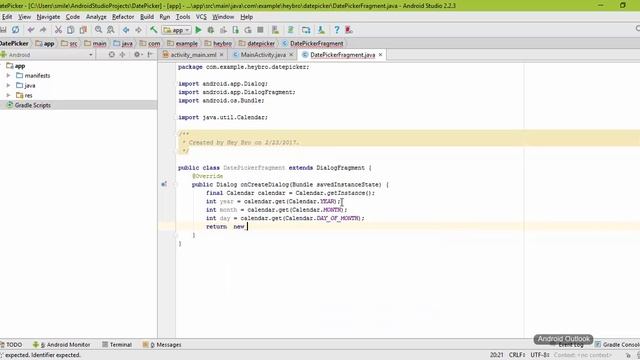This screenshot has width=640, height=360.
Task: Switch to activity_main.xml tab
Action: [x=193, y=55]
